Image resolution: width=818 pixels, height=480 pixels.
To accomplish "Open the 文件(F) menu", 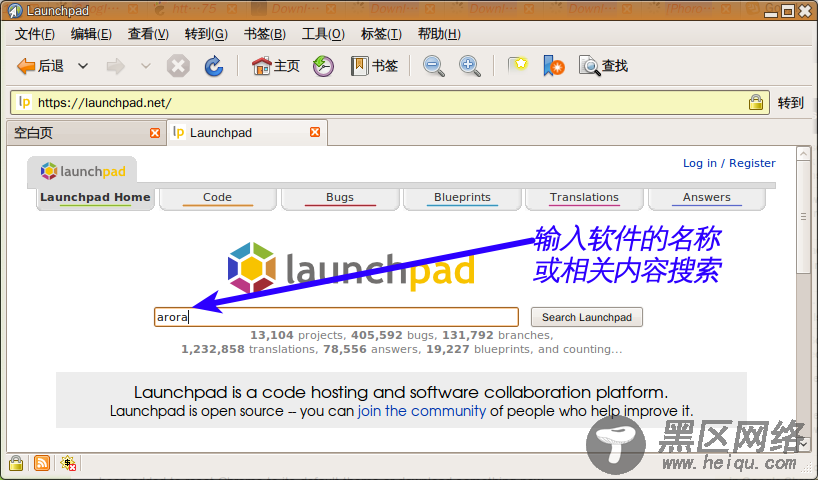I will (x=34, y=34).
